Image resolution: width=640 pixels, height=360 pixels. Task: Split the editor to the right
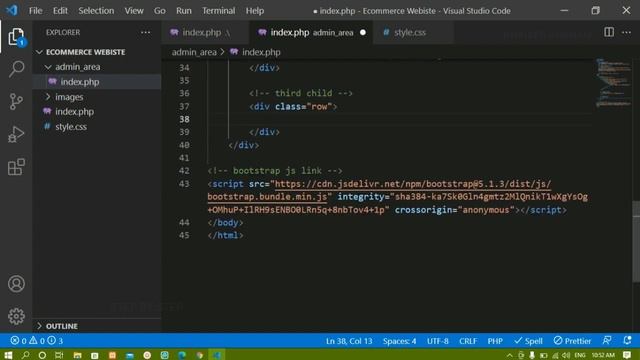(609, 32)
